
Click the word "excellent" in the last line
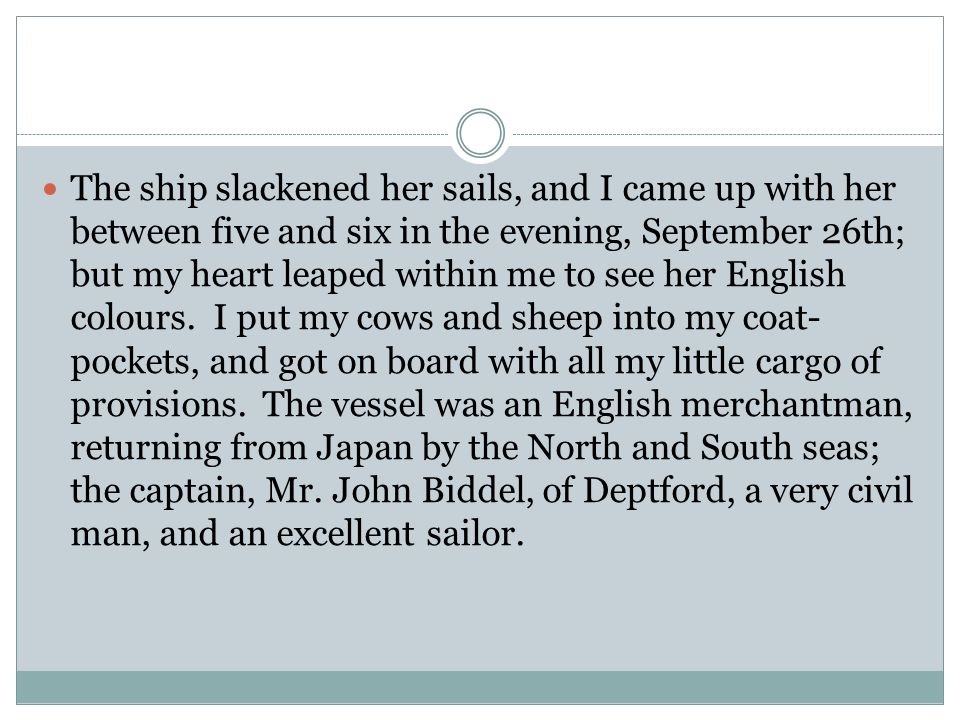click(x=345, y=534)
